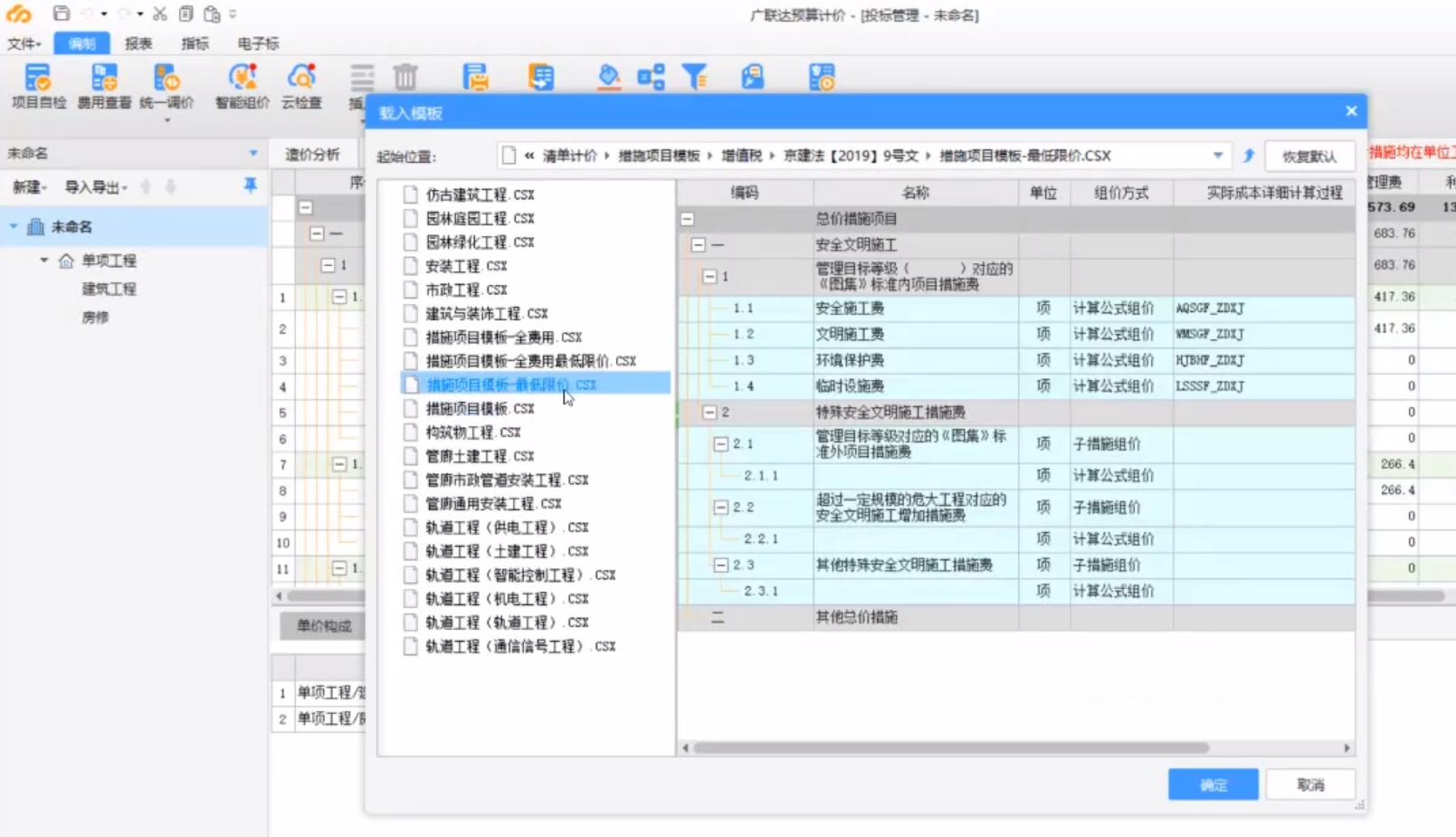Open the undo history dropdown arrow
The height and width of the screenshot is (837, 1456).
click(104, 14)
